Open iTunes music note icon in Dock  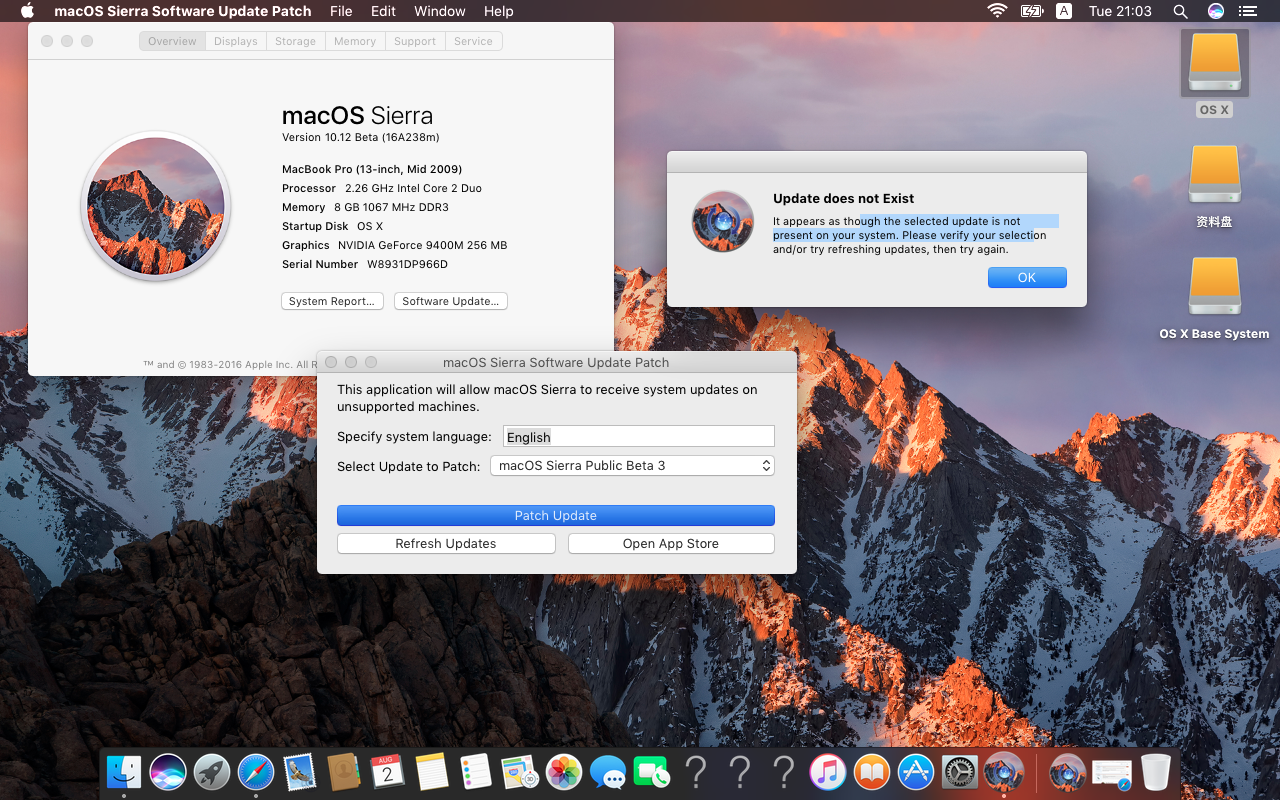point(828,771)
